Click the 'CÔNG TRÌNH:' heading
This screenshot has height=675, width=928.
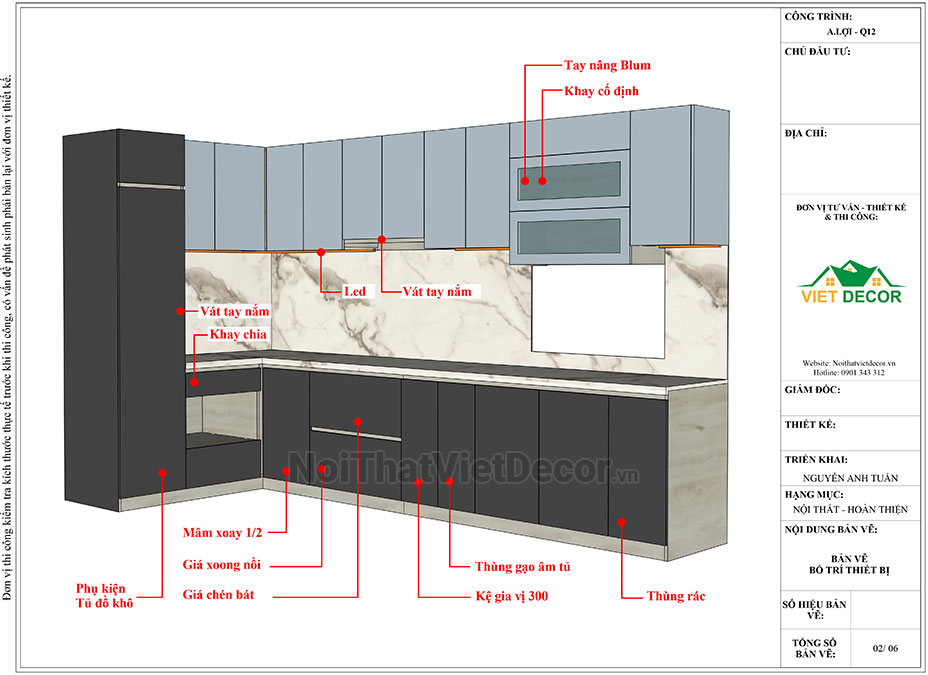pyautogui.click(x=819, y=17)
